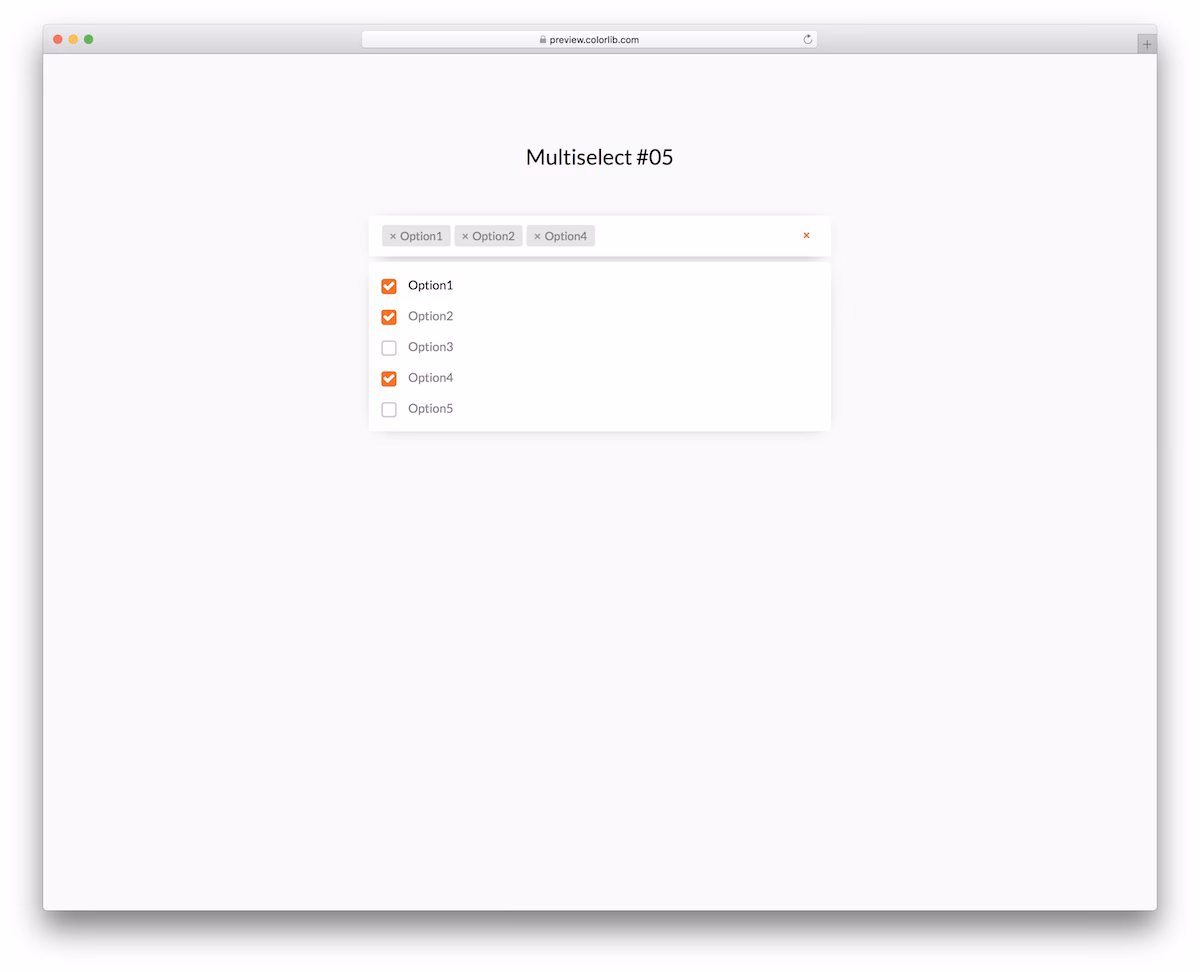Uncheck the Option4 checkbox
This screenshot has height=972, width=1200.
(x=389, y=379)
